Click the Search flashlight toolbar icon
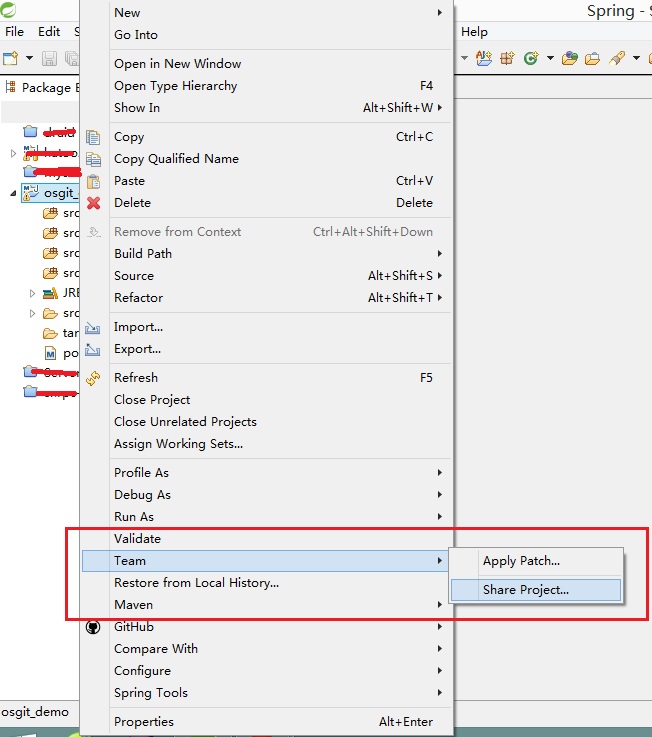The width and height of the screenshot is (652, 737). pyautogui.click(x=618, y=58)
